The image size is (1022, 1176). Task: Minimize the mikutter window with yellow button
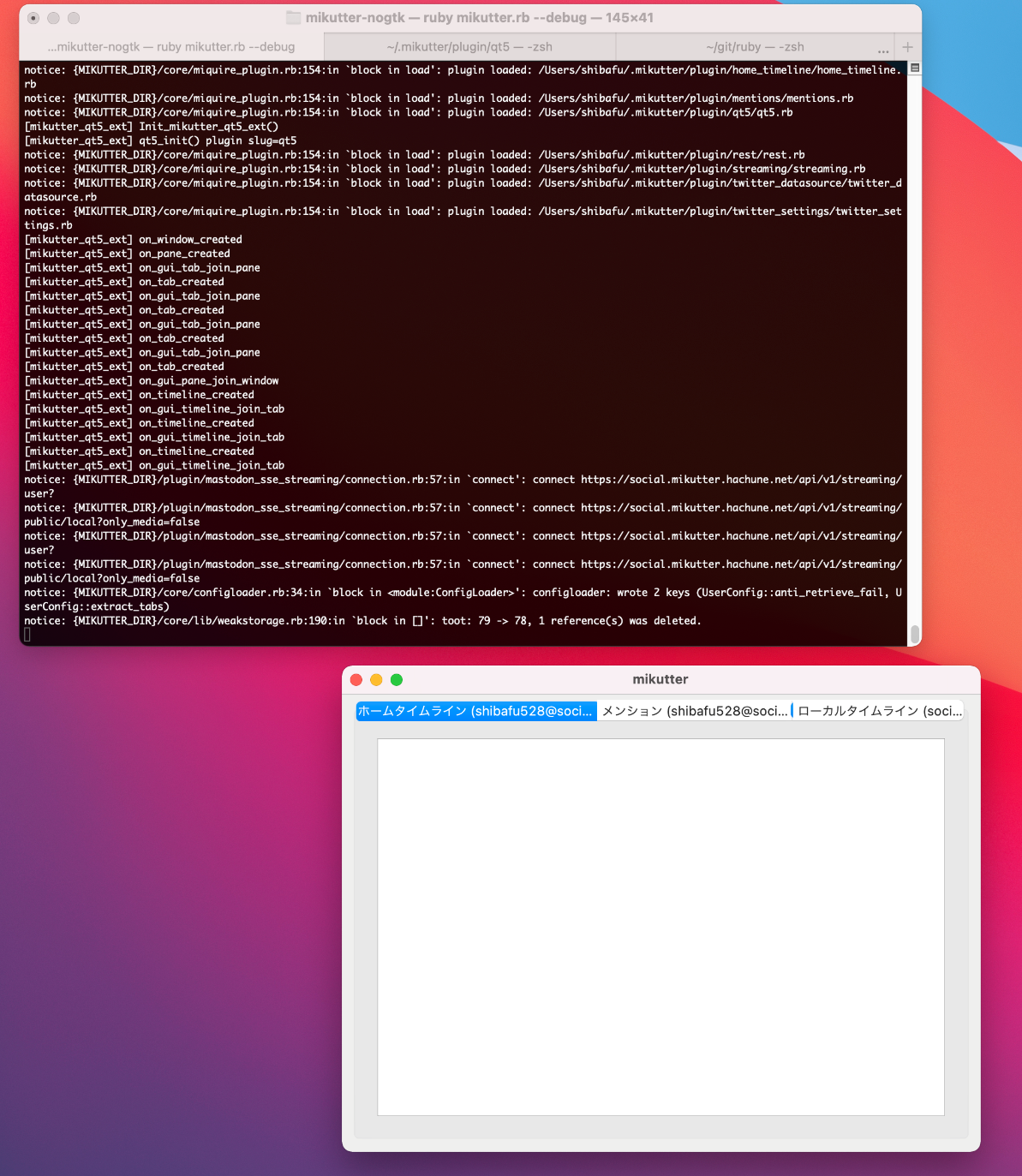[376, 680]
